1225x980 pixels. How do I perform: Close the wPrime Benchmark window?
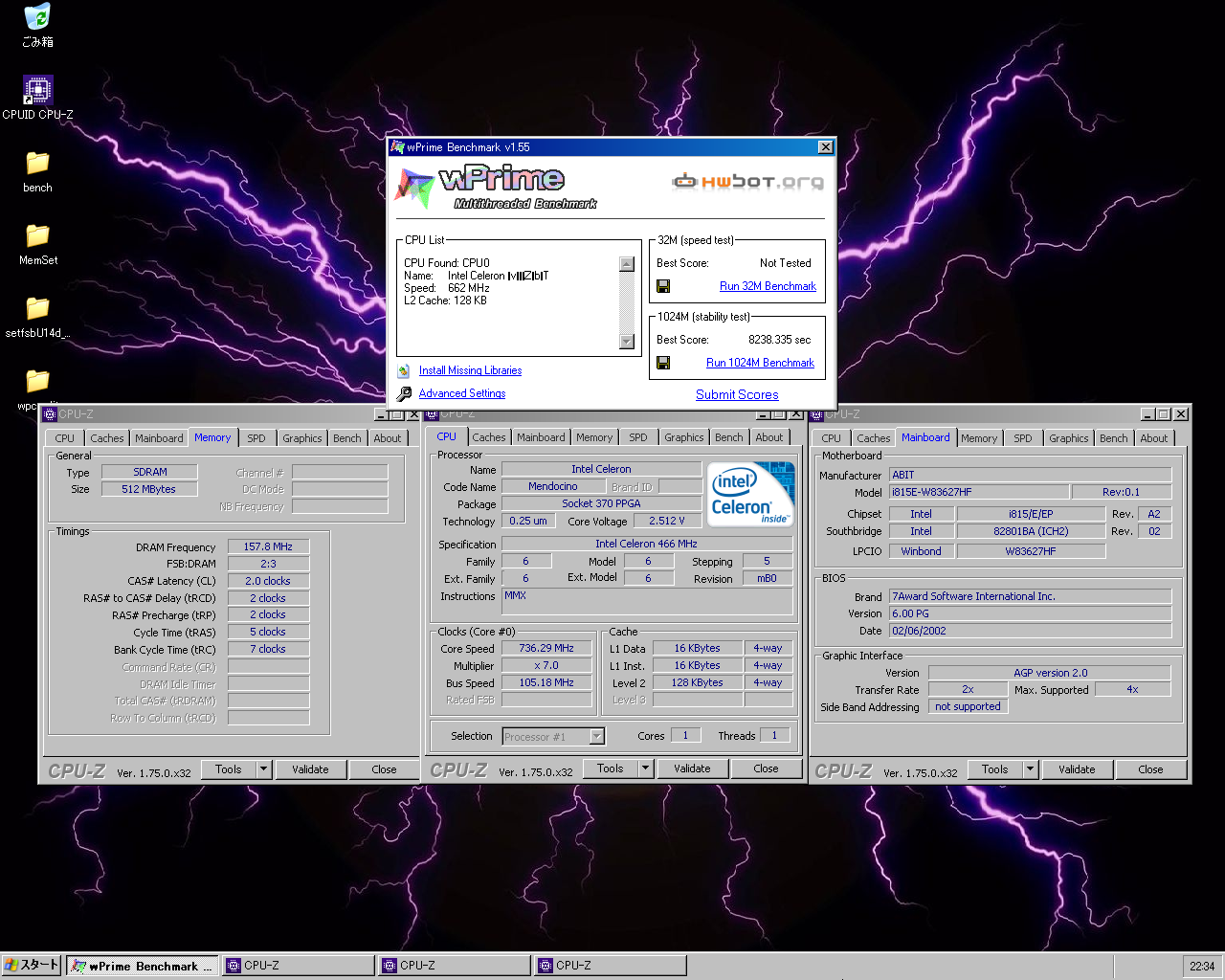click(826, 147)
